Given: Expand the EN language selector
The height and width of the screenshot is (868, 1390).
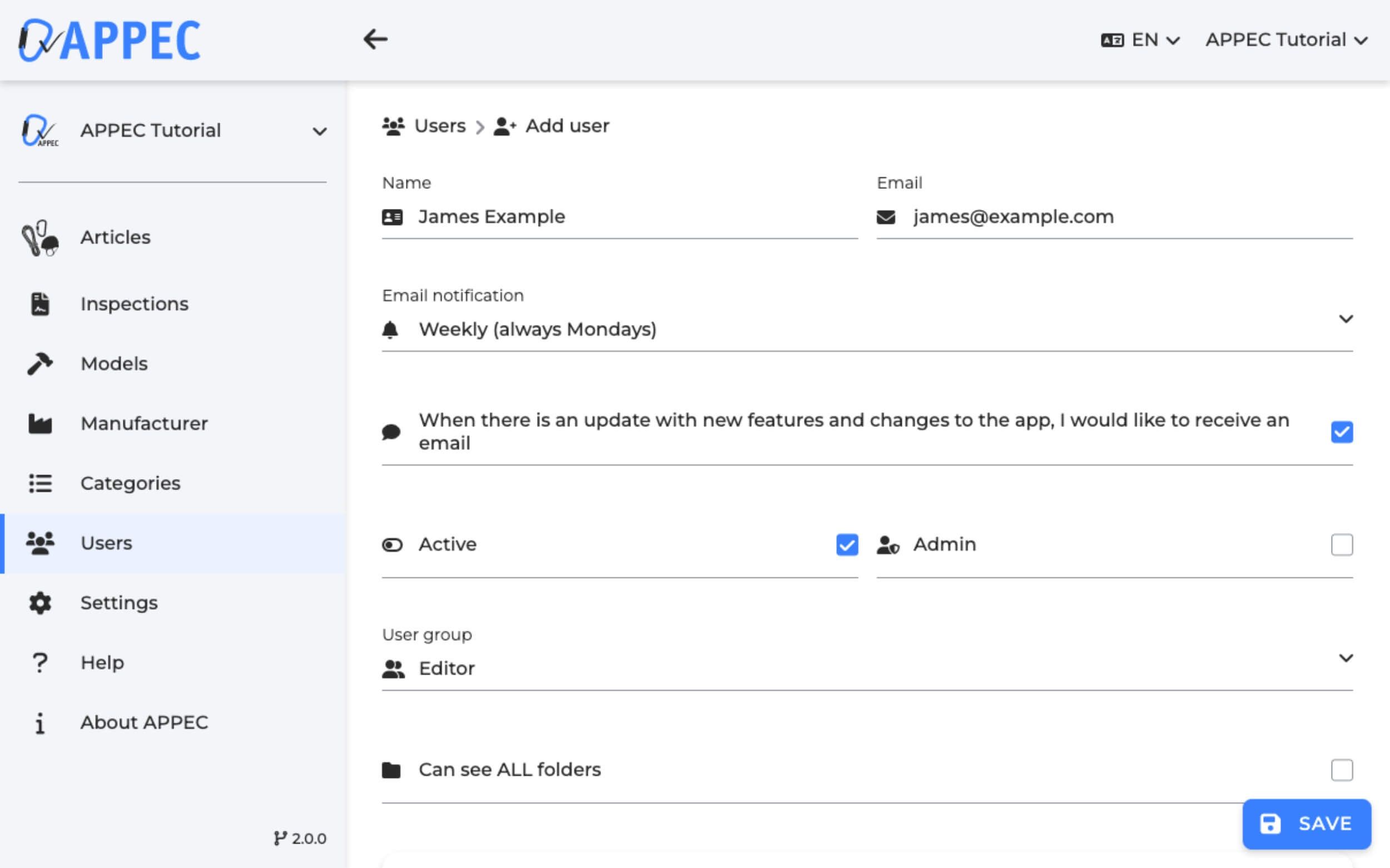Looking at the screenshot, I should 1141,39.
